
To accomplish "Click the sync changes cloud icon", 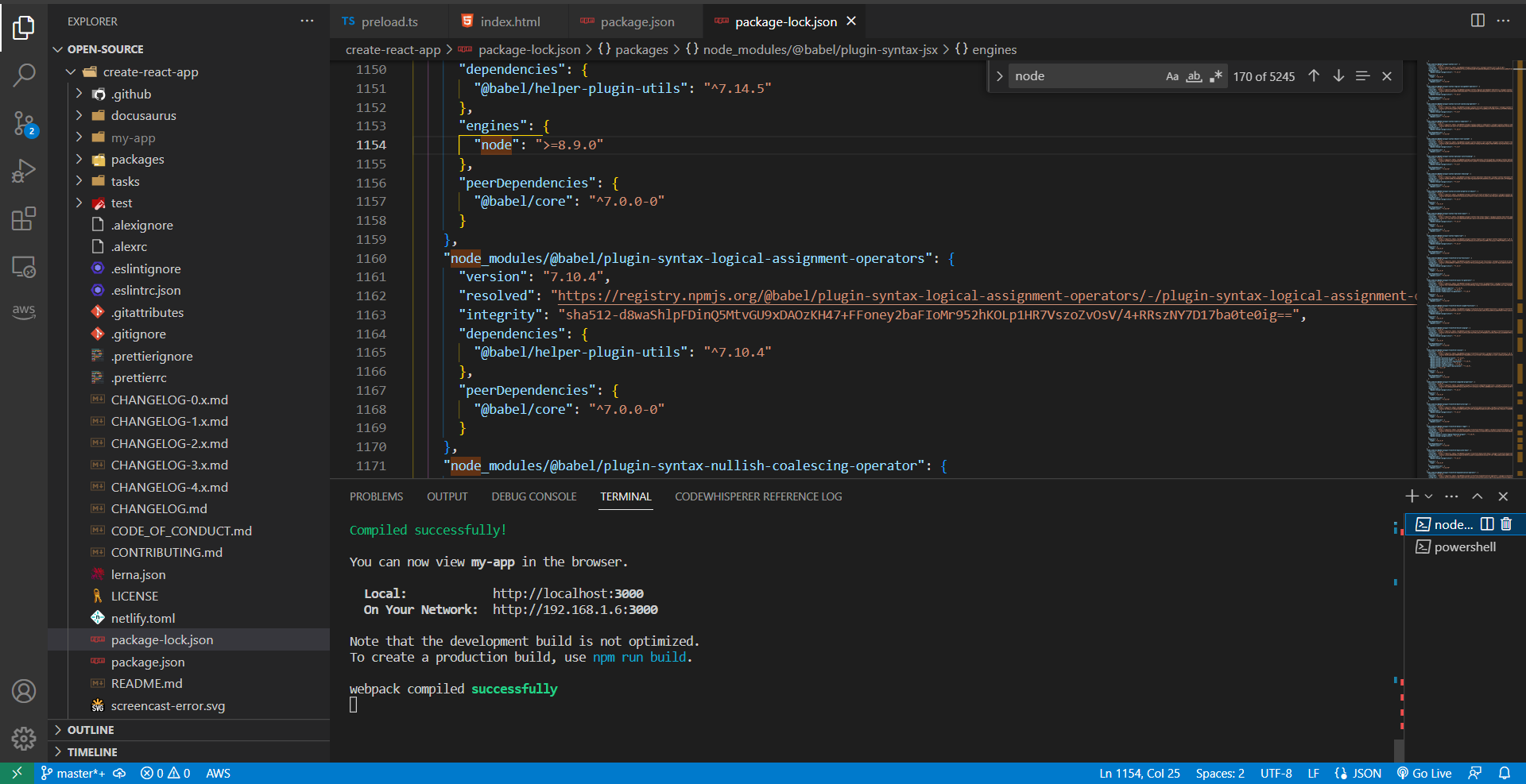I will [119, 773].
